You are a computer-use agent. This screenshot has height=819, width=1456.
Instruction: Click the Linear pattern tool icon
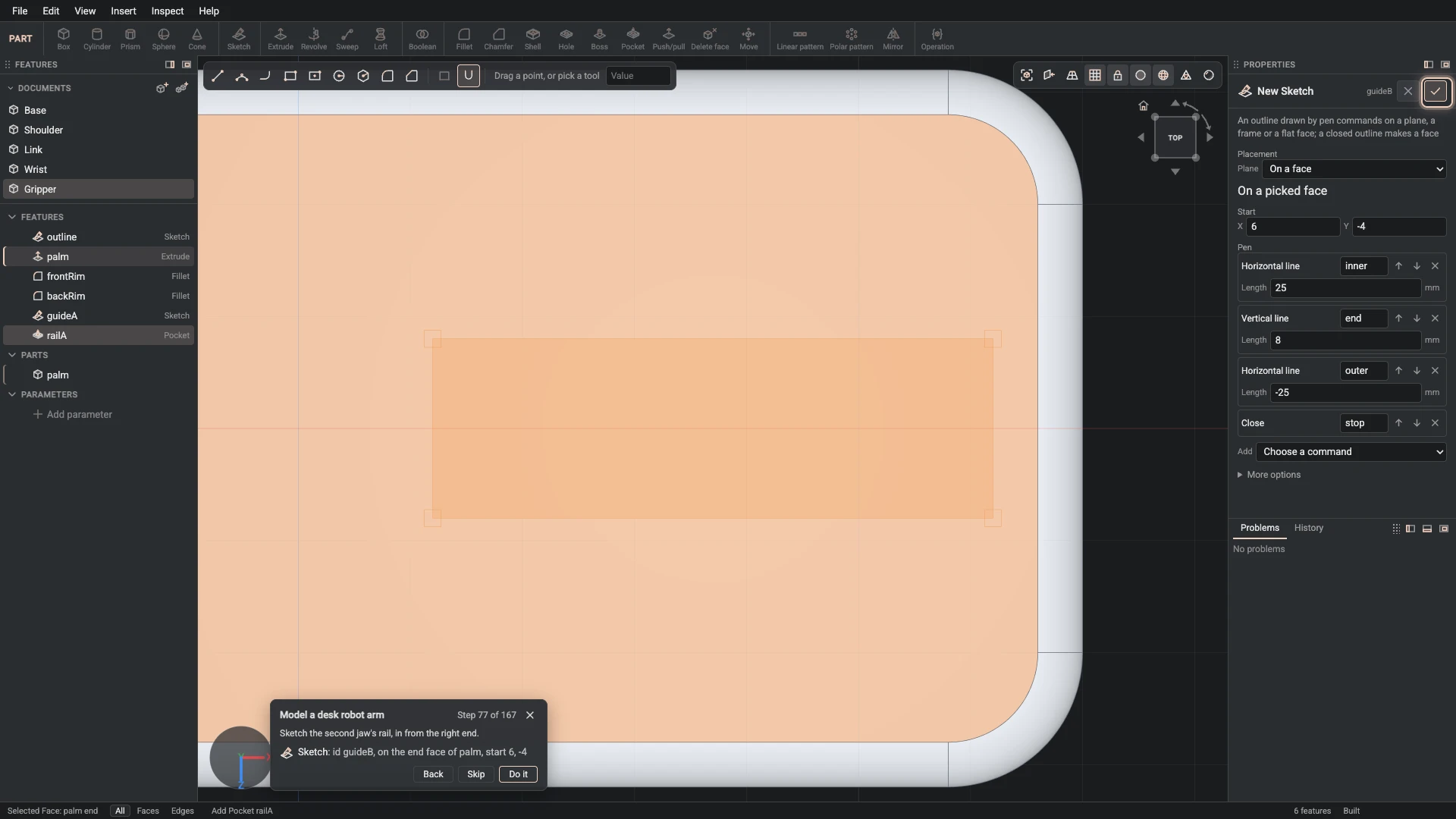point(800,39)
